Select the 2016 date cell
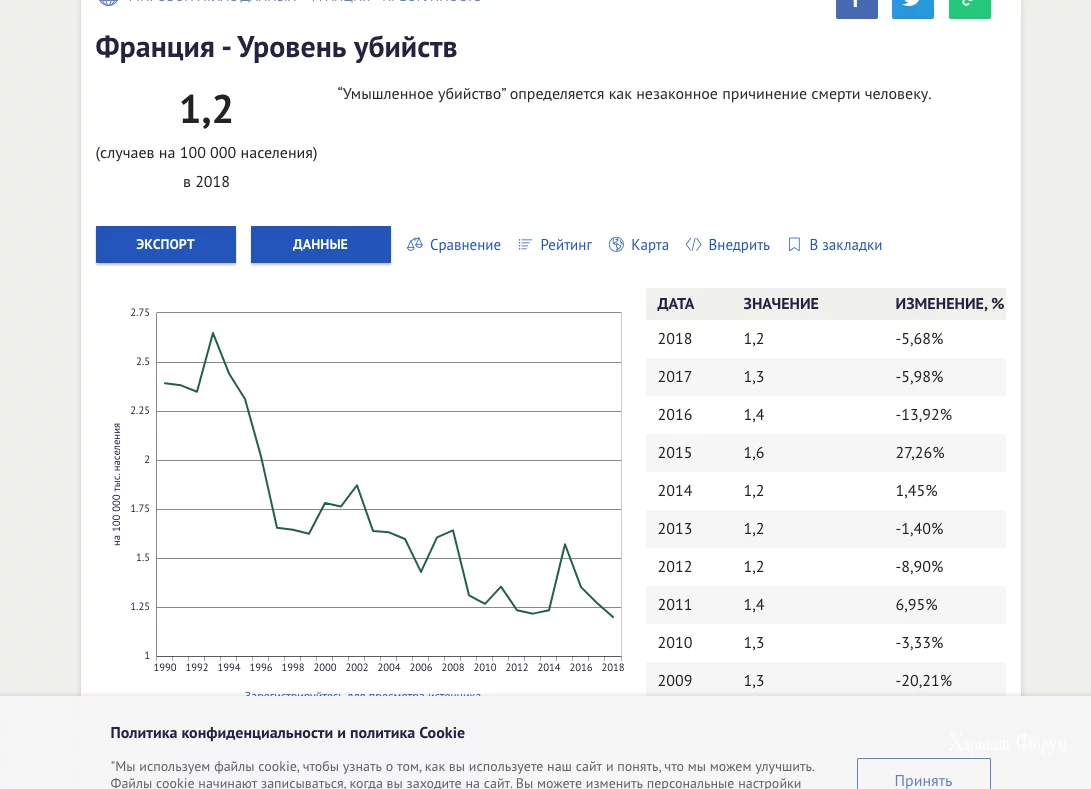The width and height of the screenshot is (1091, 789). pyautogui.click(x=675, y=415)
